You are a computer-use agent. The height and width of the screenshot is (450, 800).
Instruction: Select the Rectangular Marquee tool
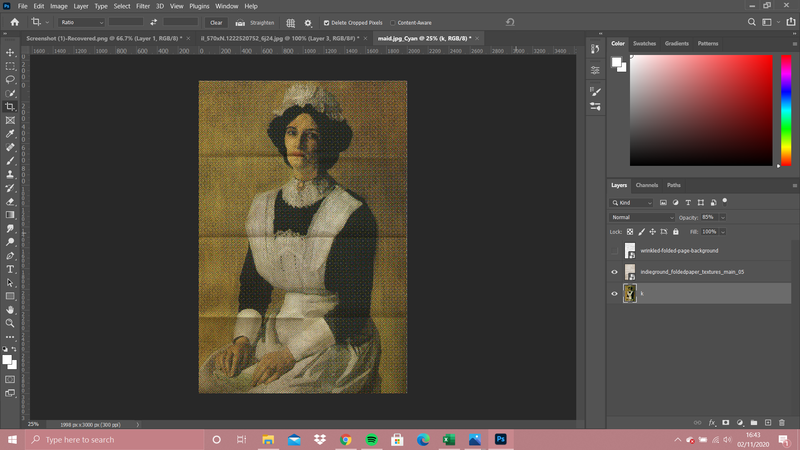coord(10,66)
